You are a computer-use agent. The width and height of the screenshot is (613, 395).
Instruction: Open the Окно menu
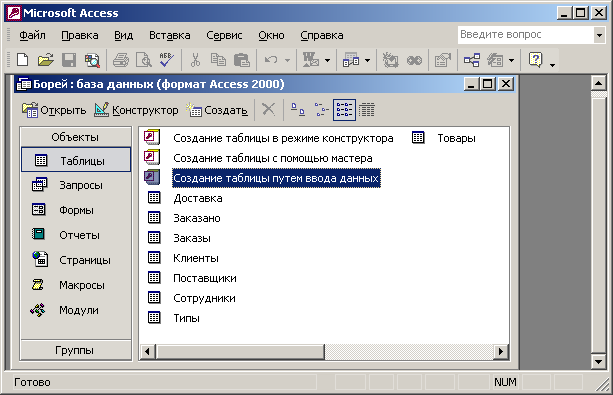tap(271, 35)
